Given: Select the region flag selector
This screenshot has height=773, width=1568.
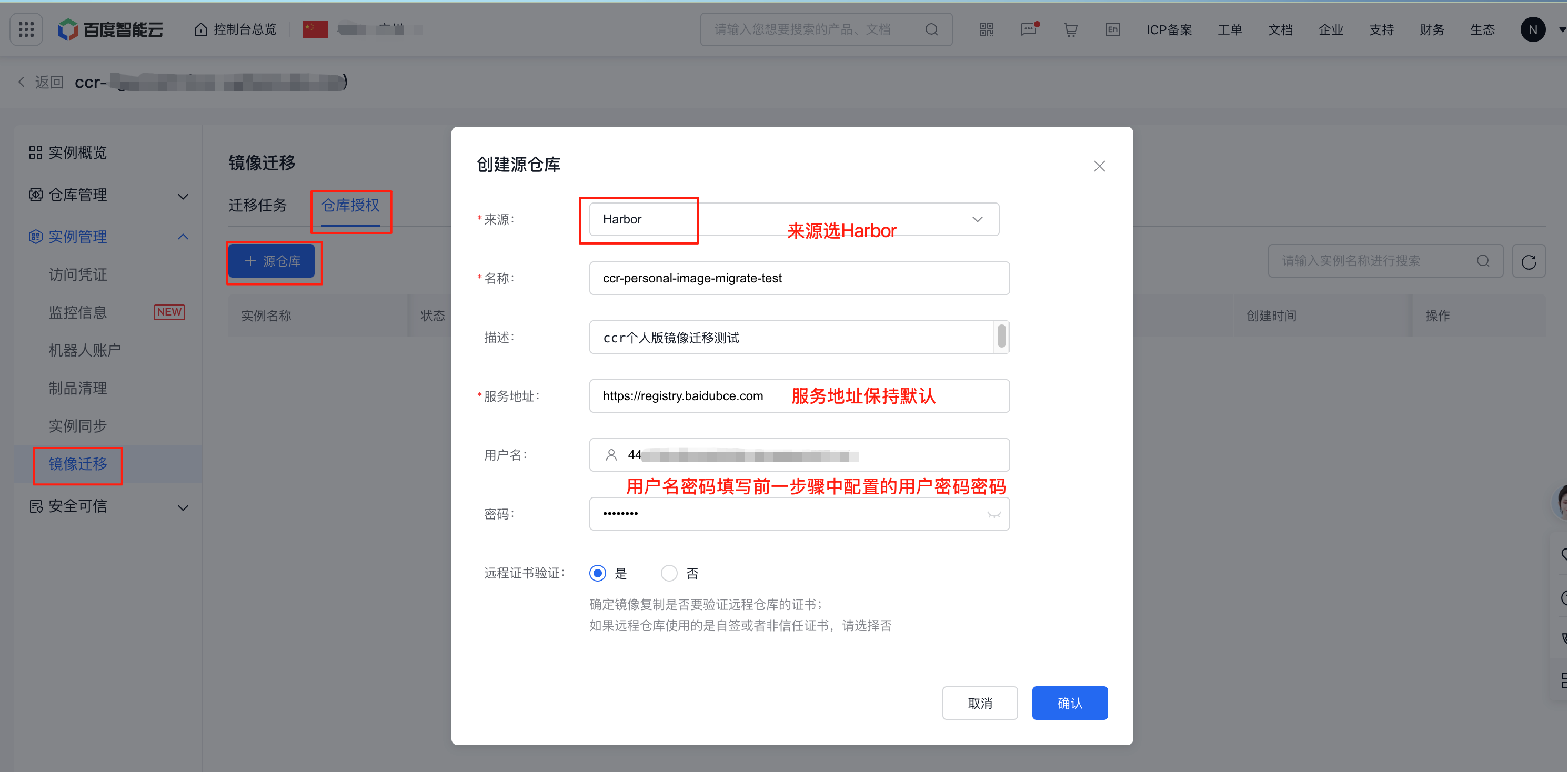Looking at the screenshot, I should coord(315,29).
